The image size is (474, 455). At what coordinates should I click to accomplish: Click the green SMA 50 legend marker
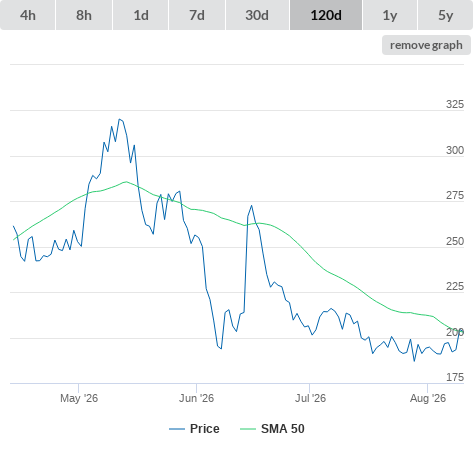248,429
